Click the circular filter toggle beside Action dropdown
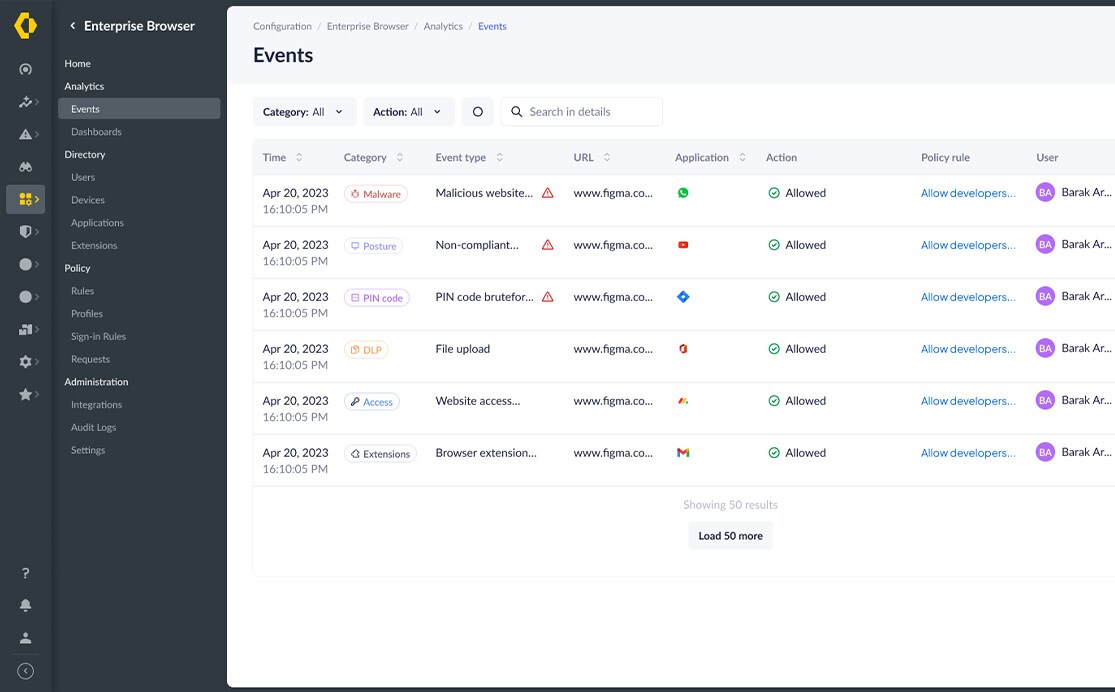 [477, 111]
